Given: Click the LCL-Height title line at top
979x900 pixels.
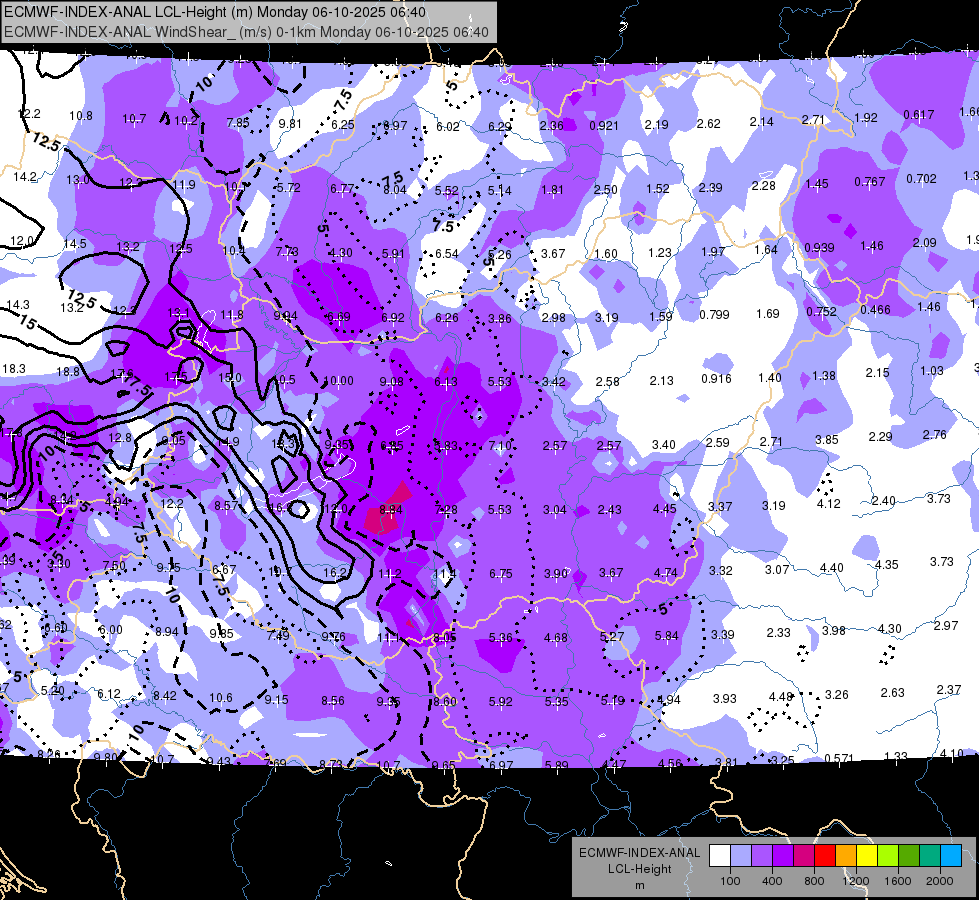Looking at the screenshot, I should click(215, 12).
